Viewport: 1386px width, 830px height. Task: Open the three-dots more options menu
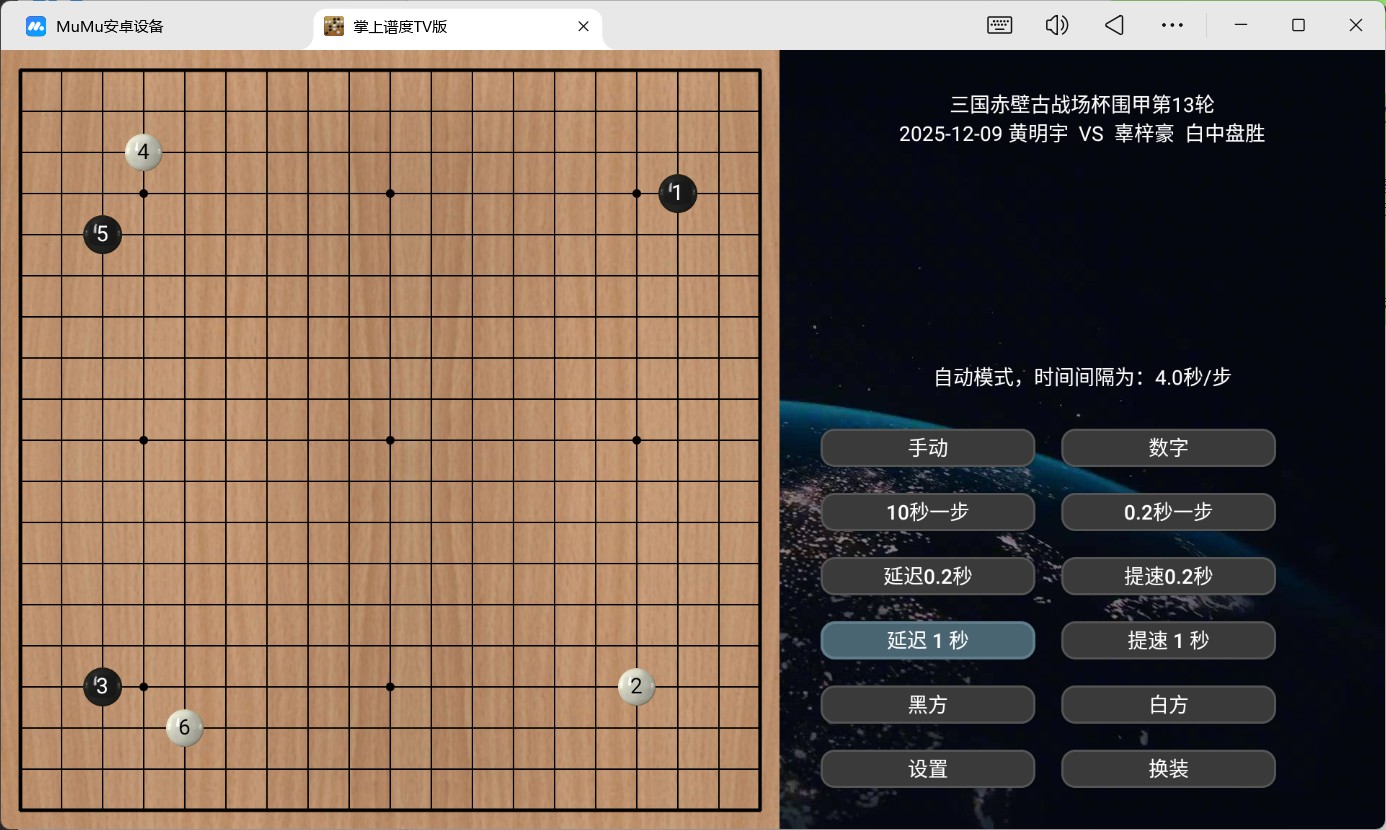tap(1172, 26)
